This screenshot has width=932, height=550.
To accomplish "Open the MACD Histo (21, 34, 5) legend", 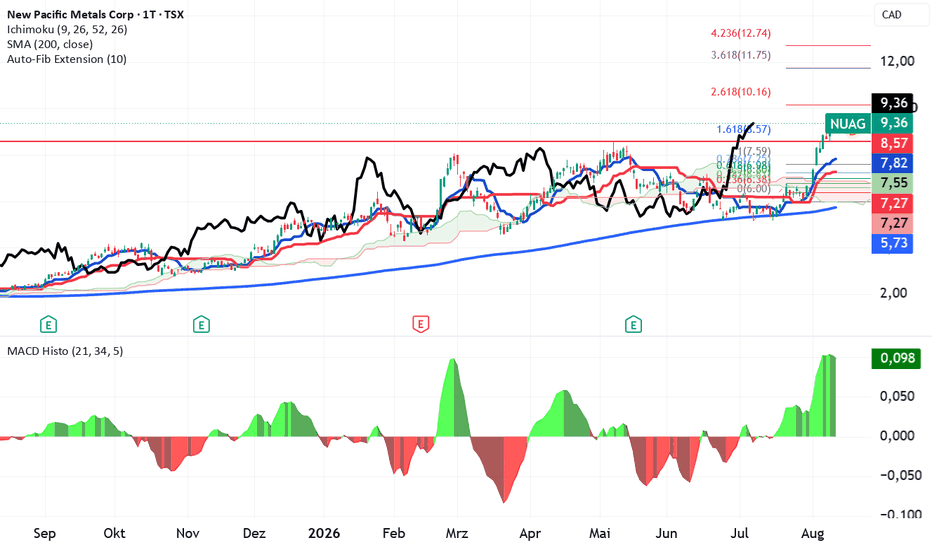I will click(x=65, y=351).
